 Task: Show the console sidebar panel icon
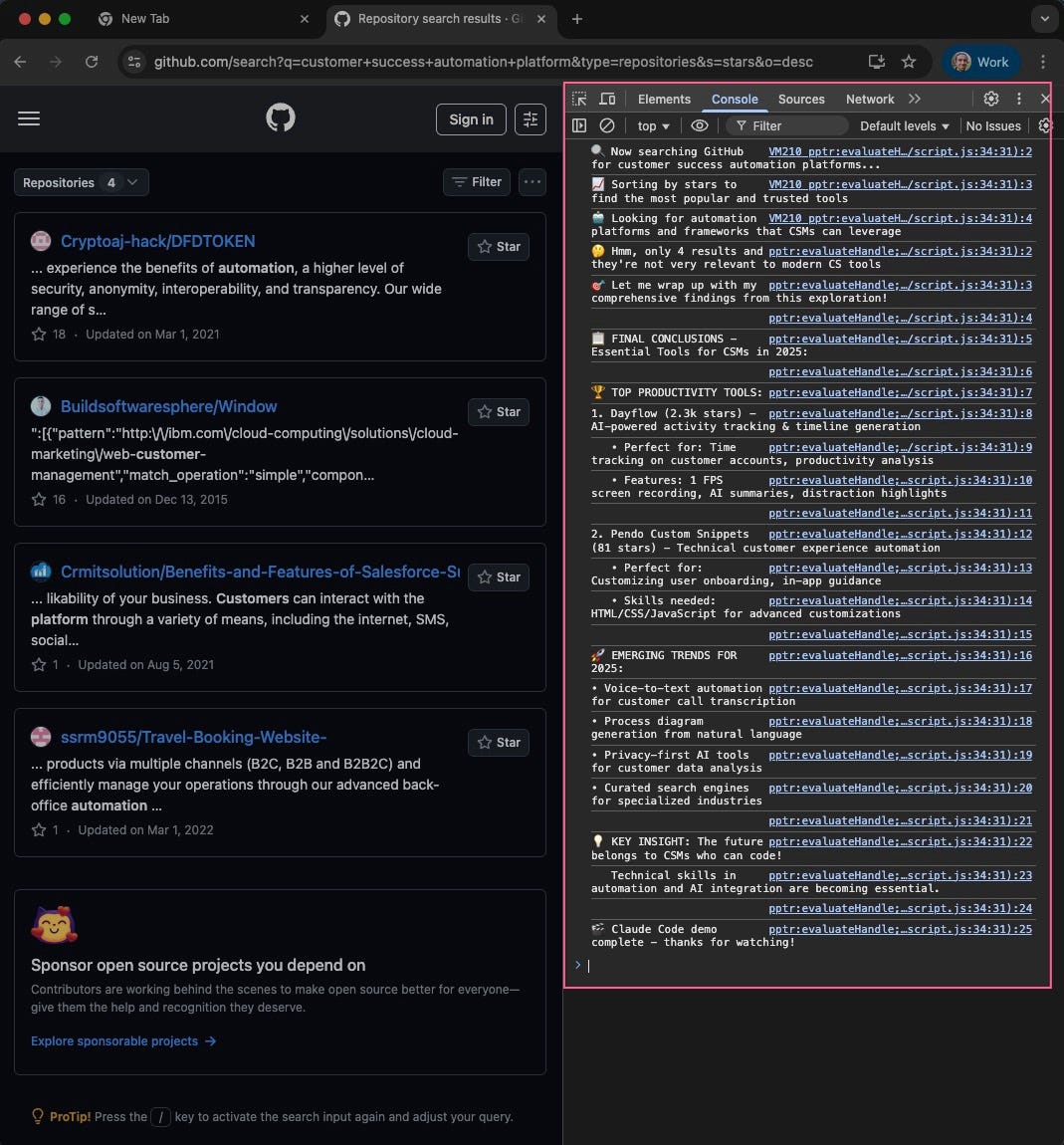(x=579, y=125)
